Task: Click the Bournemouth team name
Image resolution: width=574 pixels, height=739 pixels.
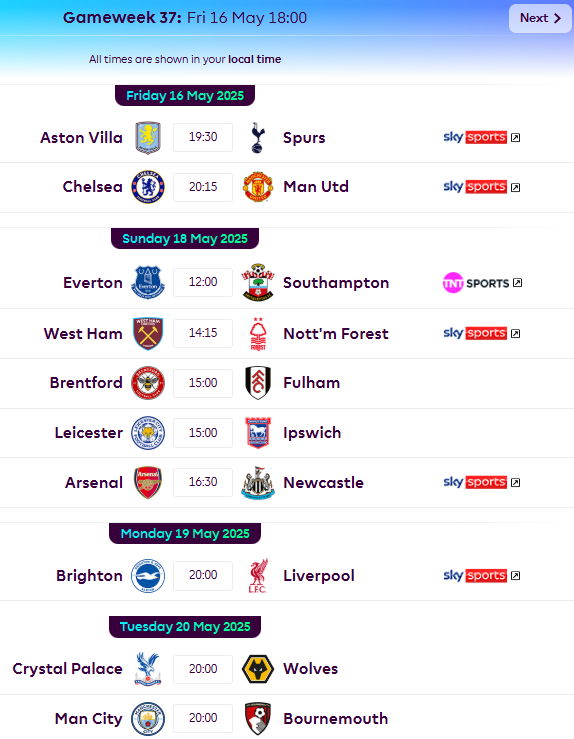Action: (x=336, y=719)
